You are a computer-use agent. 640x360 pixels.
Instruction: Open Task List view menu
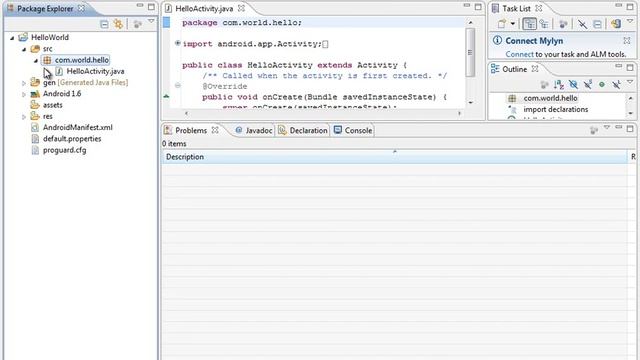[630, 21]
